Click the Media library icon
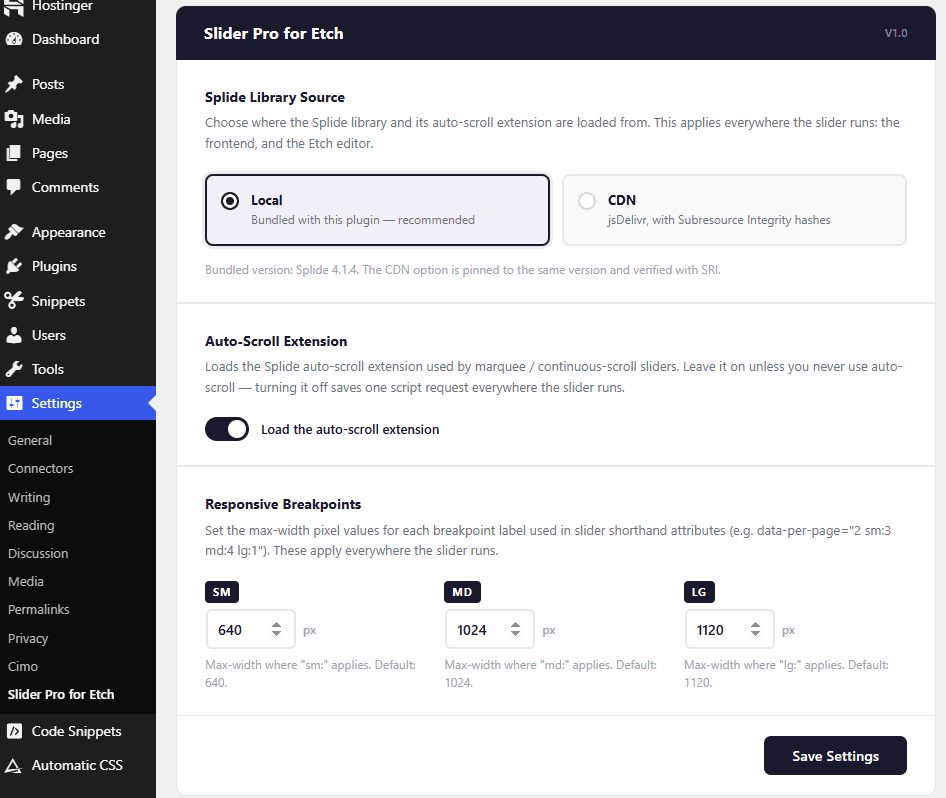Image resolution: width=946 pixels, height=798 pixels. 14,119
